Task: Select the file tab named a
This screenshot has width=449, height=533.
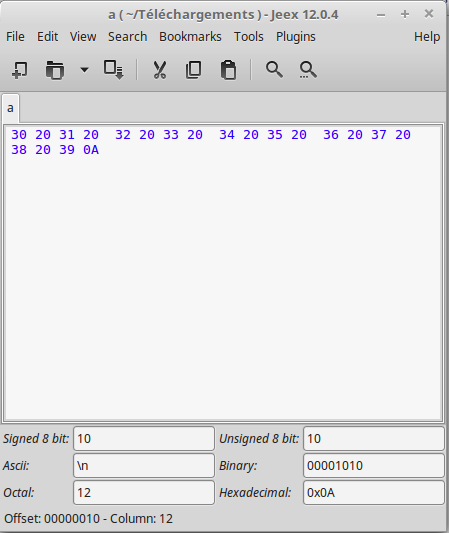Action: (11, 108)
